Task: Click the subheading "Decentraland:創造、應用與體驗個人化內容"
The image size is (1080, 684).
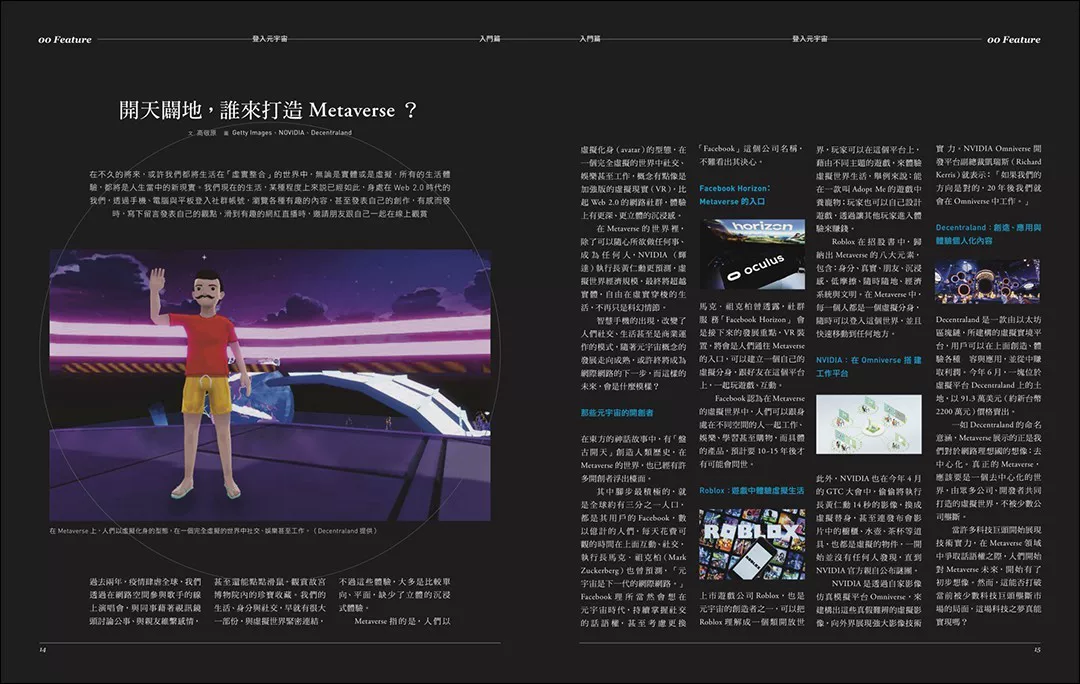Action: pos(988,234)
